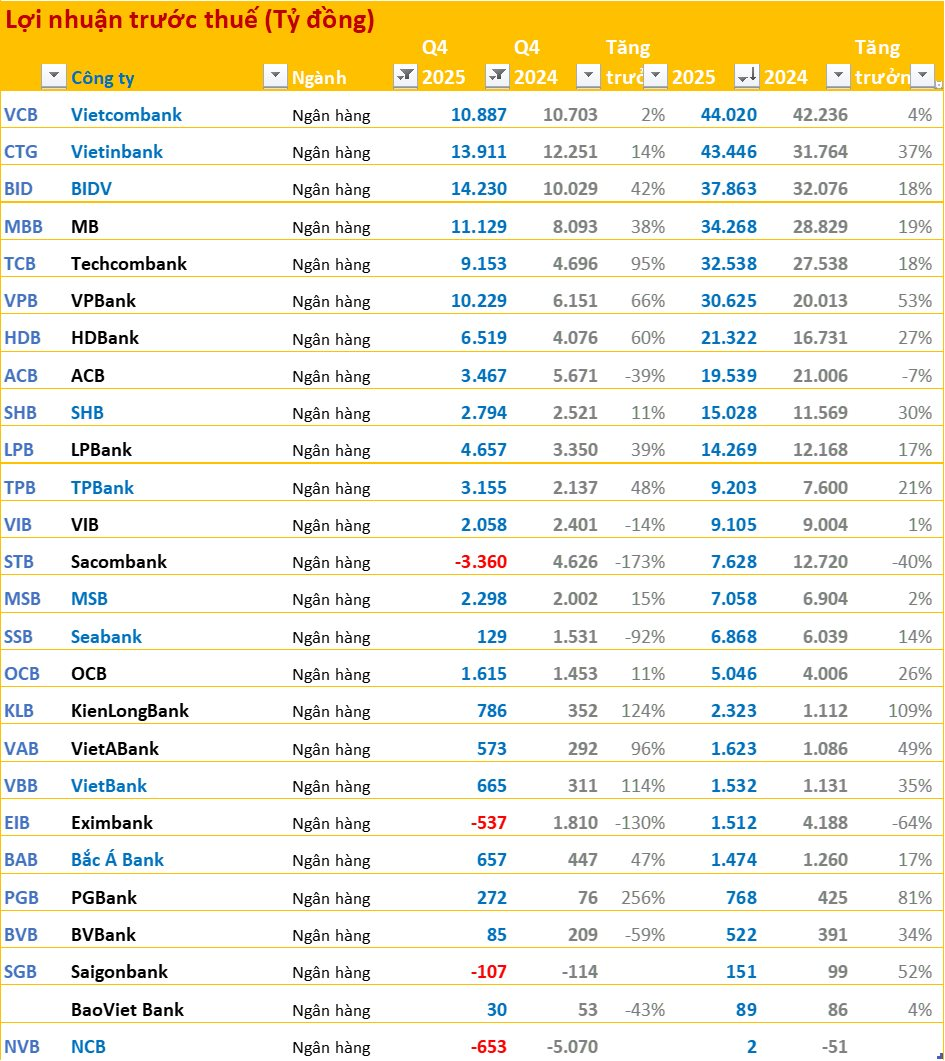Open the full-year 2024 column filter dropdown
This screenshot has height=1061, width=945.
(x=838, y=77)
